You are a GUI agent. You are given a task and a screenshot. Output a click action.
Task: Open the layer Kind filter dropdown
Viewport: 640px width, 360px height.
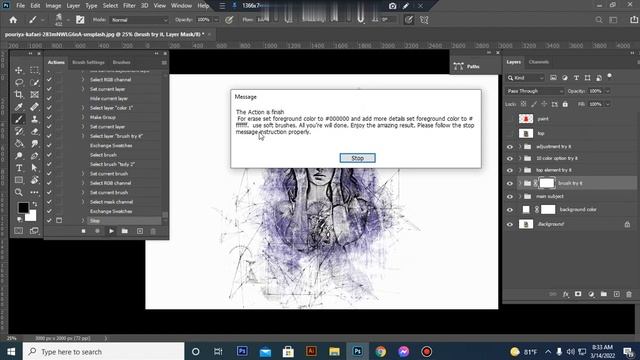pos(526,78)
